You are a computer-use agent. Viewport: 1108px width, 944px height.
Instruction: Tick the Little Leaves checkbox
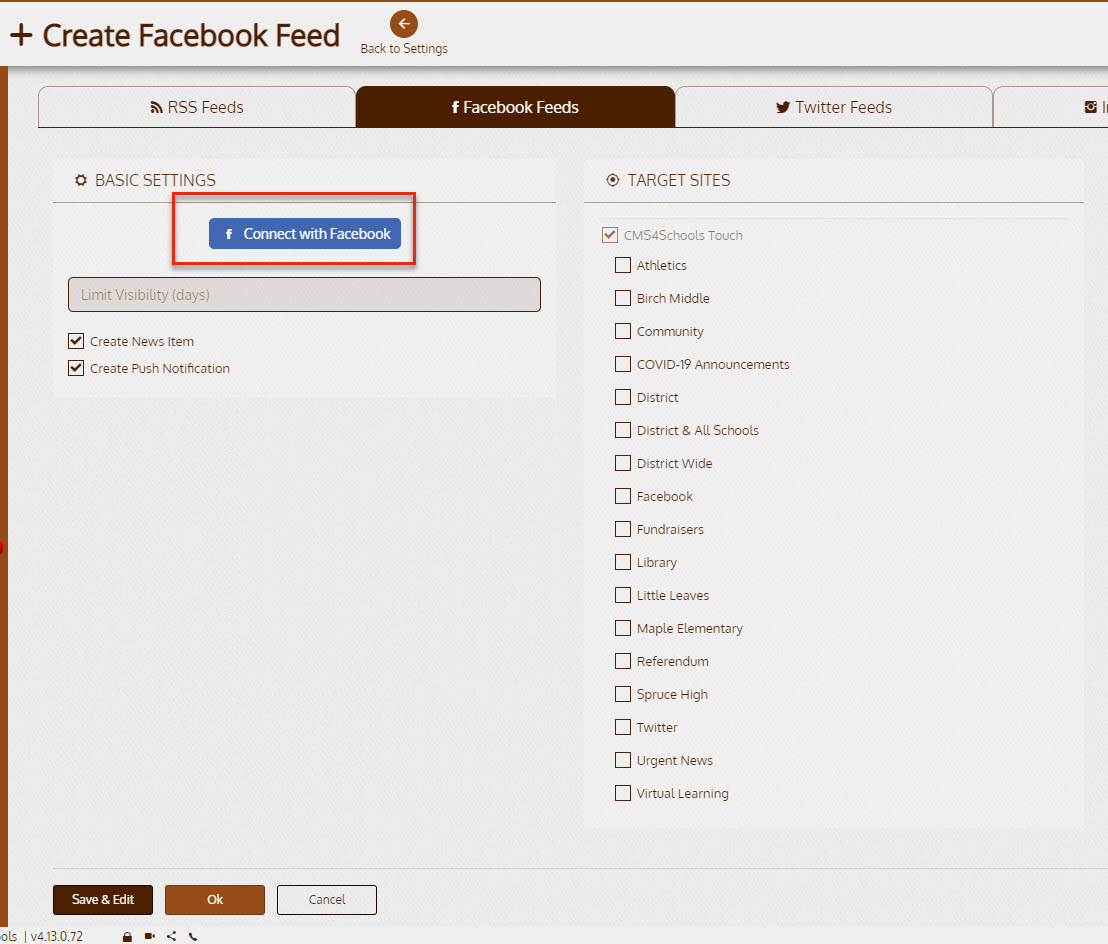(x=623, y=595)
